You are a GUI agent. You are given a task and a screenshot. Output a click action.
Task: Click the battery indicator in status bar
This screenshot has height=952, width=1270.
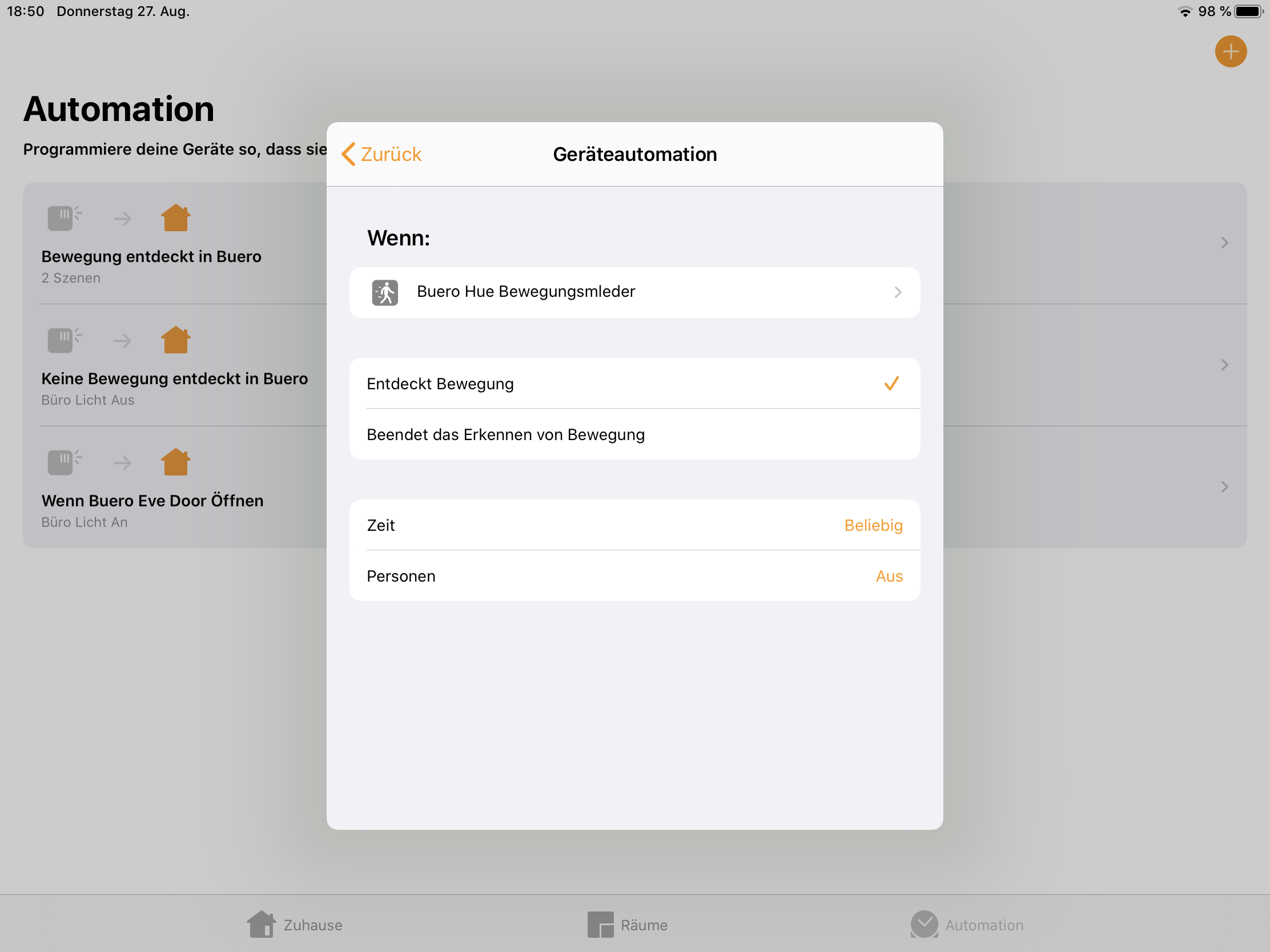point(1249,11)
